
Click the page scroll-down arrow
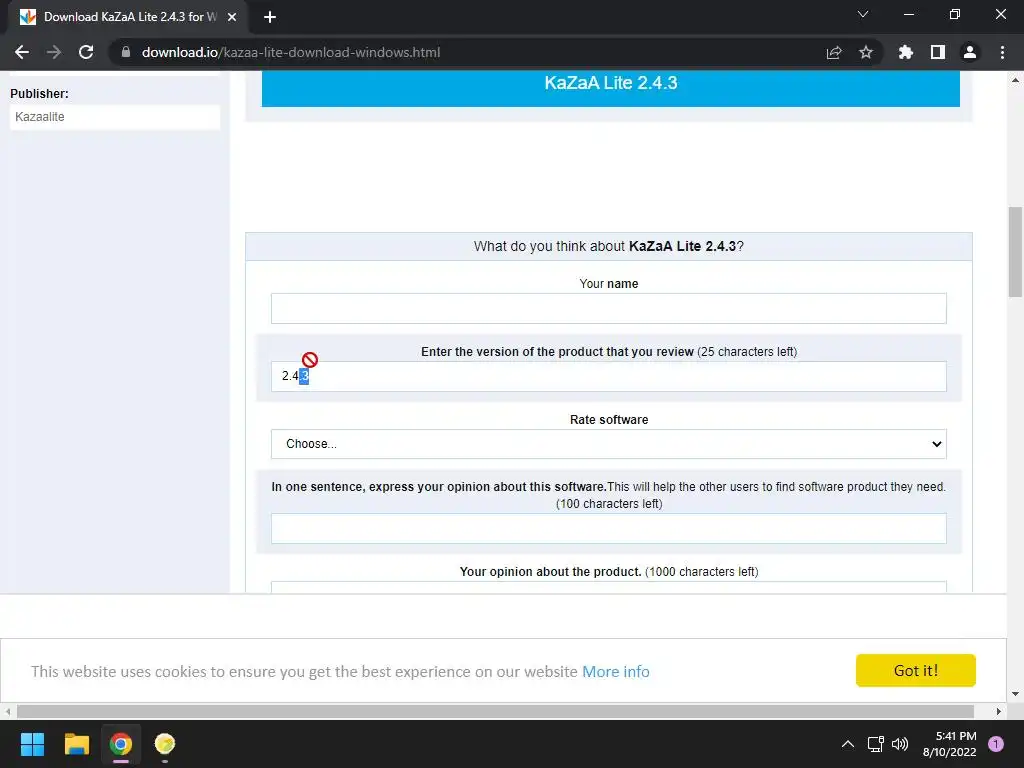[x=1015, y=694]
